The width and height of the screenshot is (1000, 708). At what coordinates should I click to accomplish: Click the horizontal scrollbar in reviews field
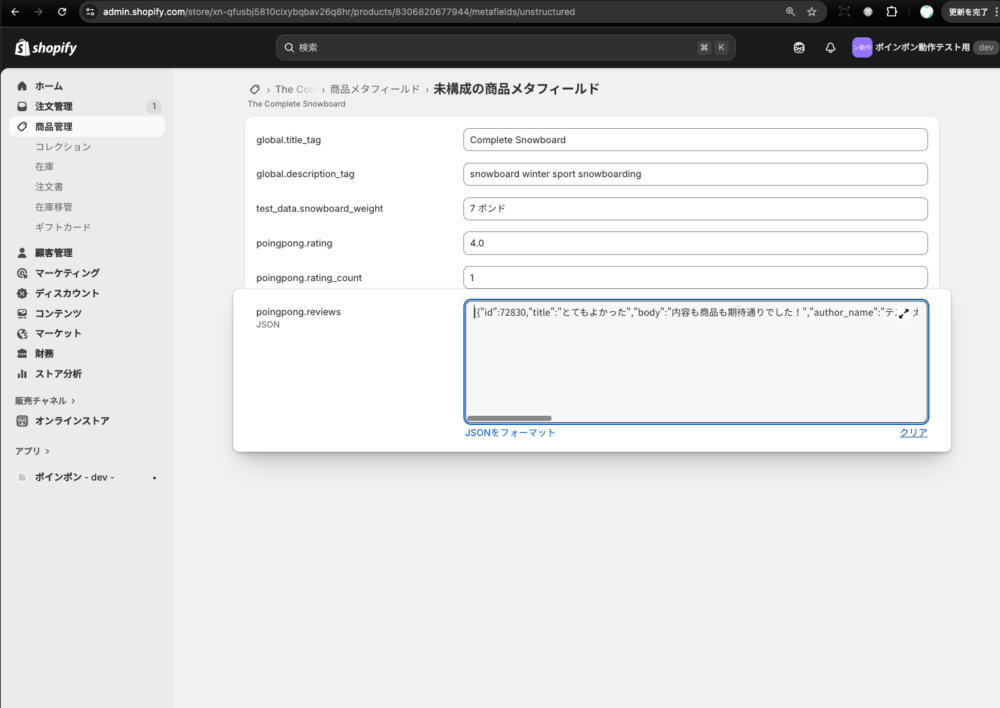509,418
